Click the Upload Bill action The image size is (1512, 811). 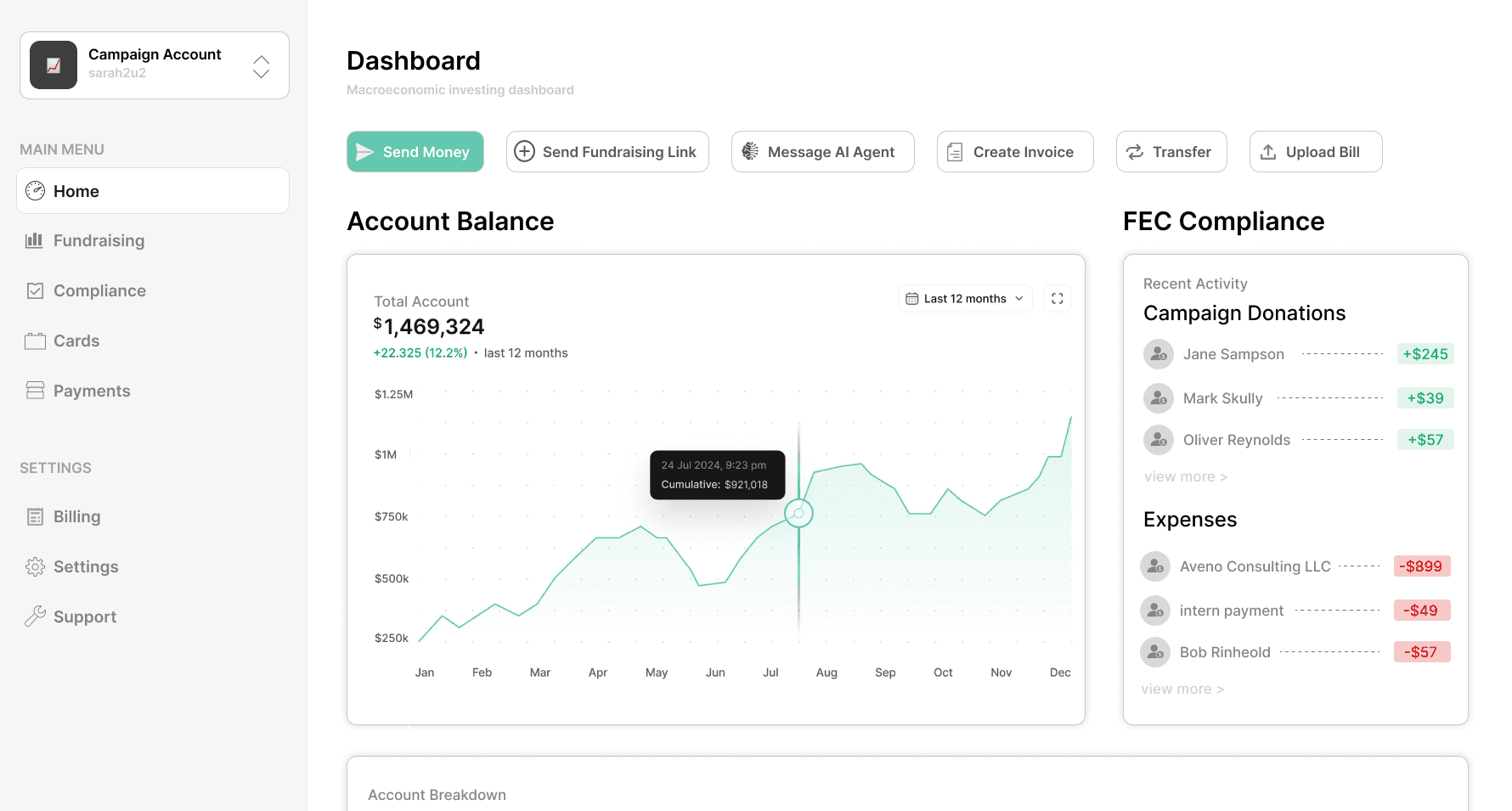point(1315,151)
